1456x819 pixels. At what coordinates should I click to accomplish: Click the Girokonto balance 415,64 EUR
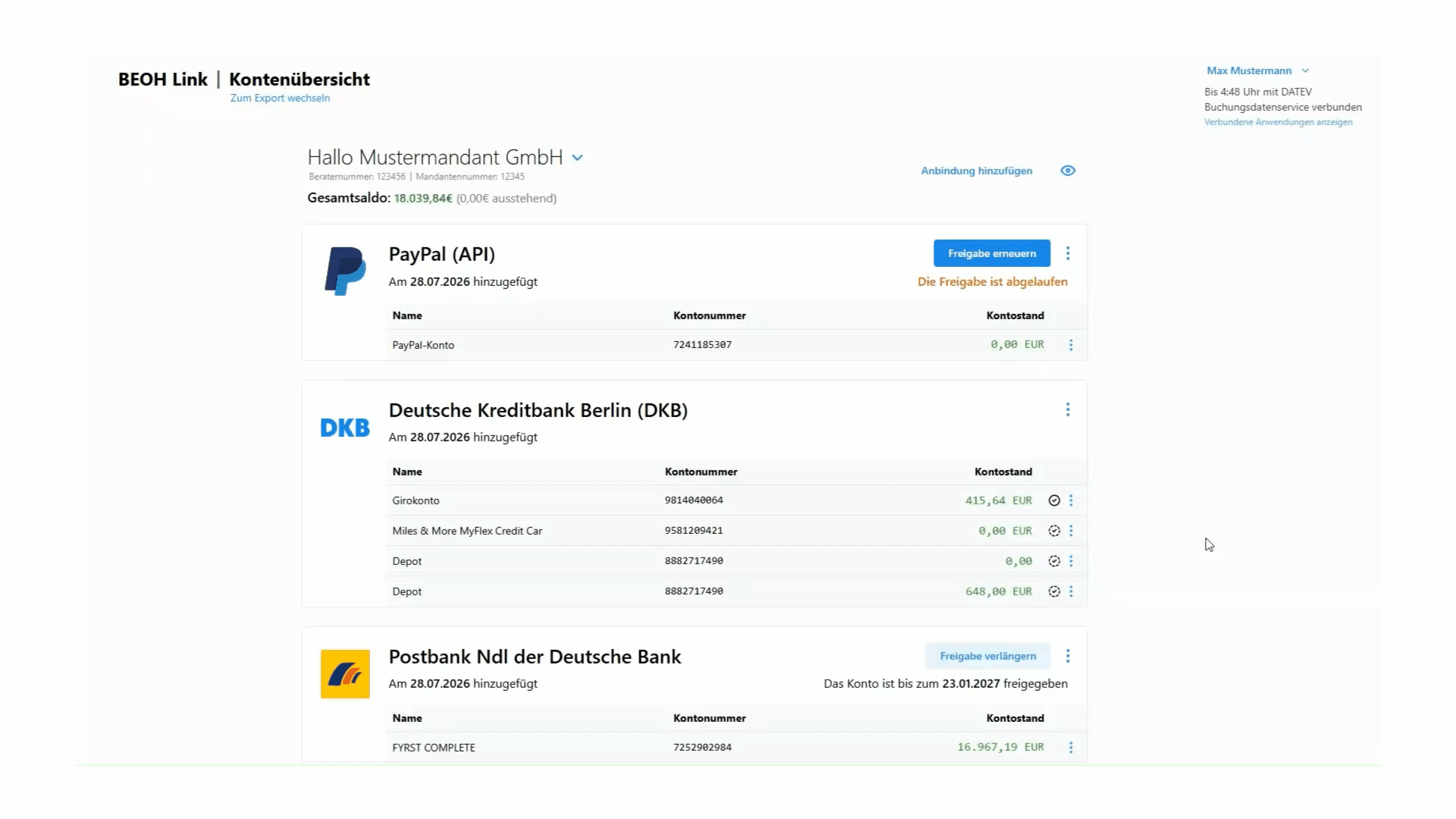click(999, 500)
